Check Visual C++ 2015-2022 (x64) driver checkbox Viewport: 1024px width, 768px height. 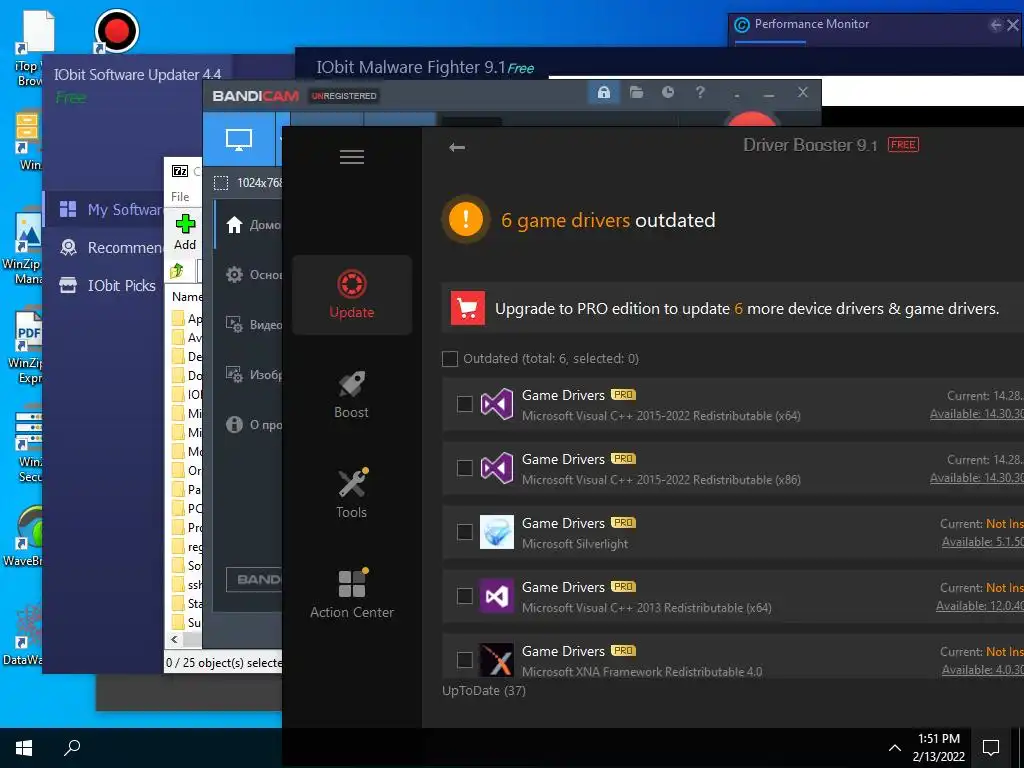(x=464, y=404)
